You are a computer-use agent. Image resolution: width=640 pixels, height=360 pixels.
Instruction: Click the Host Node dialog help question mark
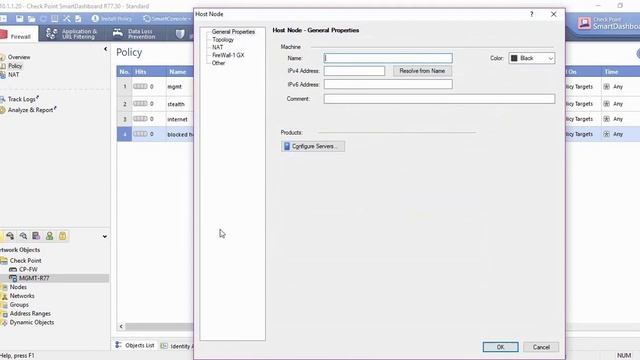pos(531,14)
